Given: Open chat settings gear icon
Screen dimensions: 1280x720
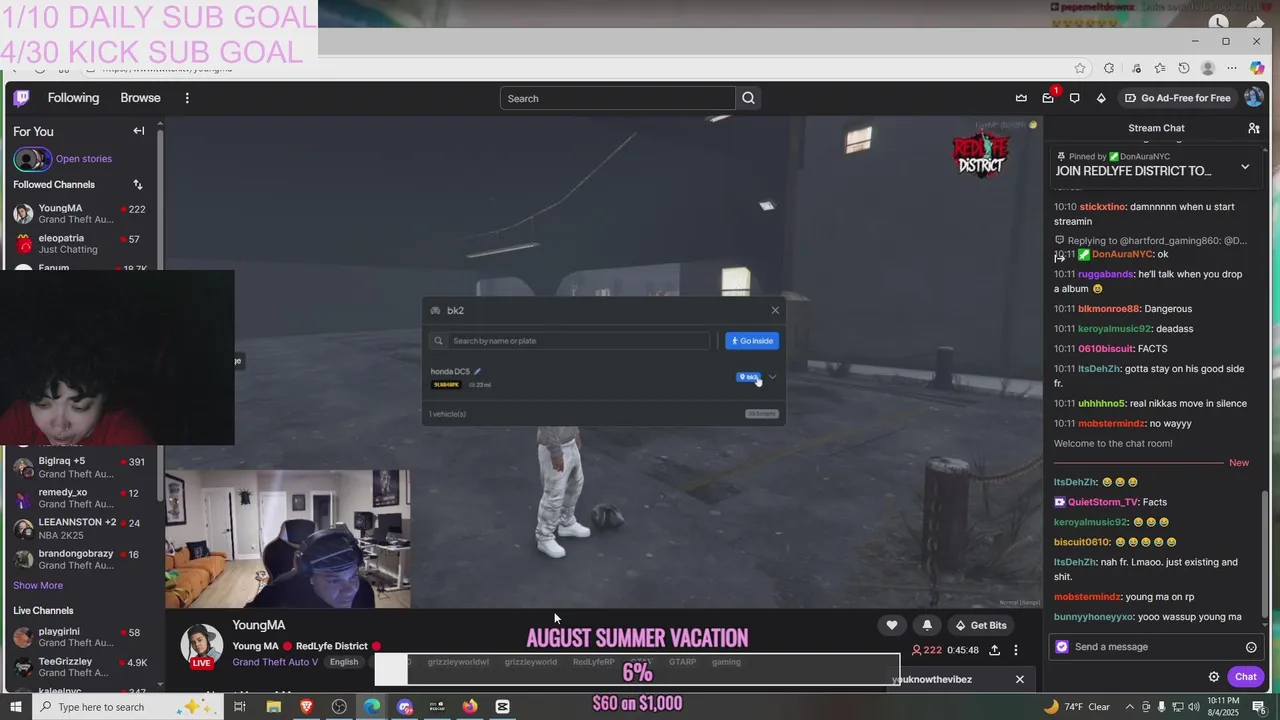Looking at the screenshot, I should [x=1214, y=677].
